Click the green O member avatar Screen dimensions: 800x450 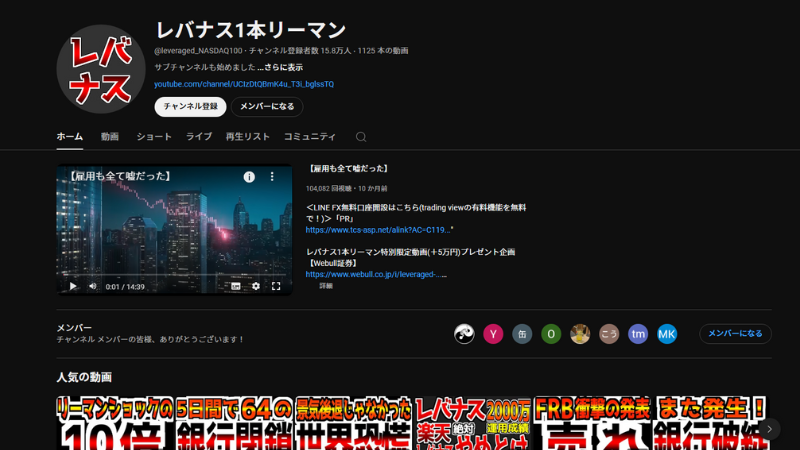tap(551, 334)
